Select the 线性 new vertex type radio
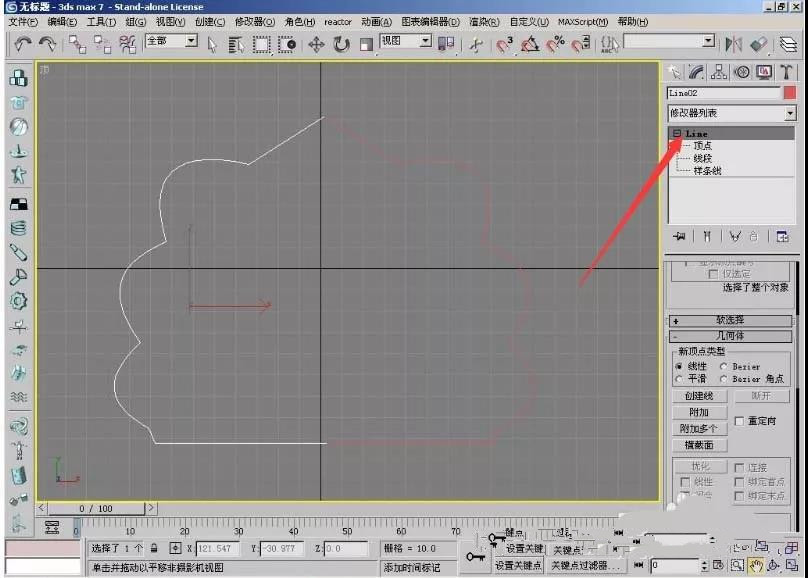808x578 pixels. [x=679, y=366]
